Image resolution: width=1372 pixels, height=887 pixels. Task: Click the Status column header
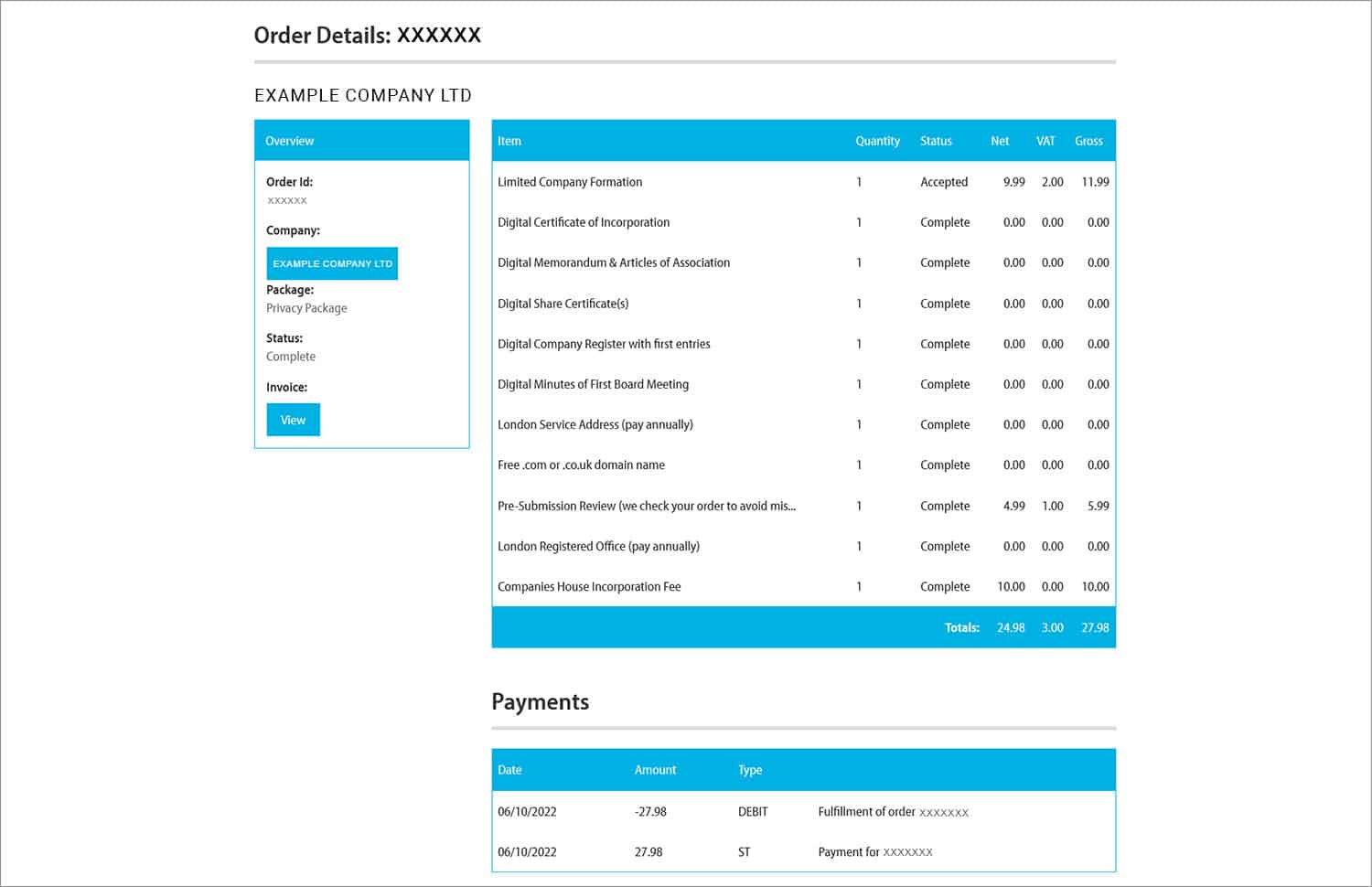pos(936,141)
